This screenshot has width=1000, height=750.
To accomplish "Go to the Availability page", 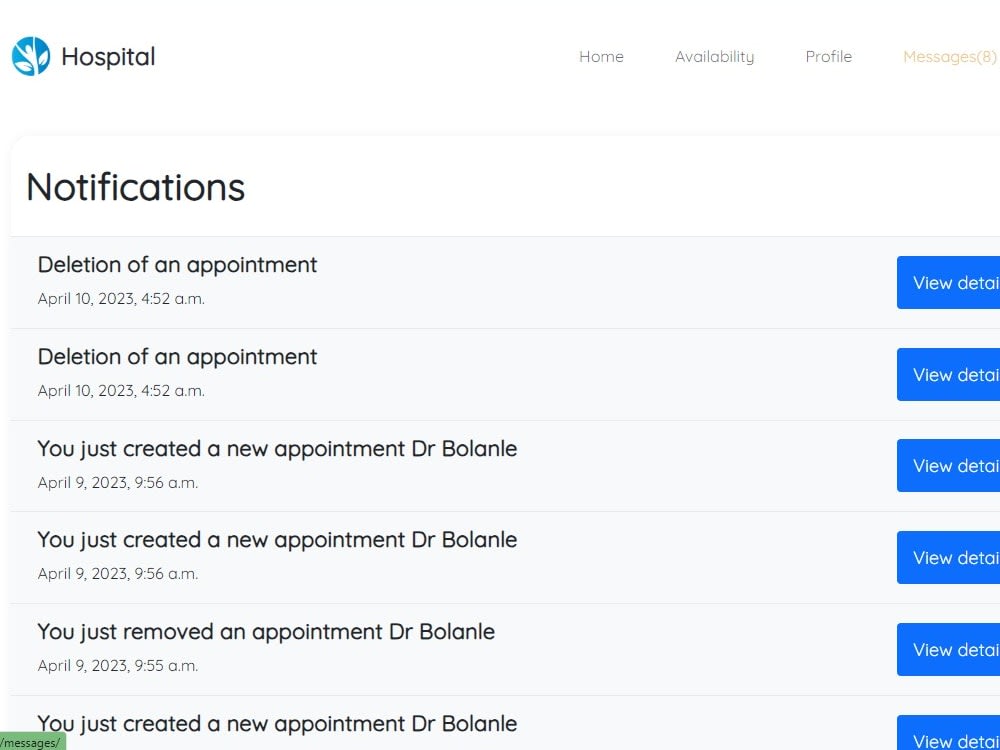I will pyautogui.click(x=714, y=57).
